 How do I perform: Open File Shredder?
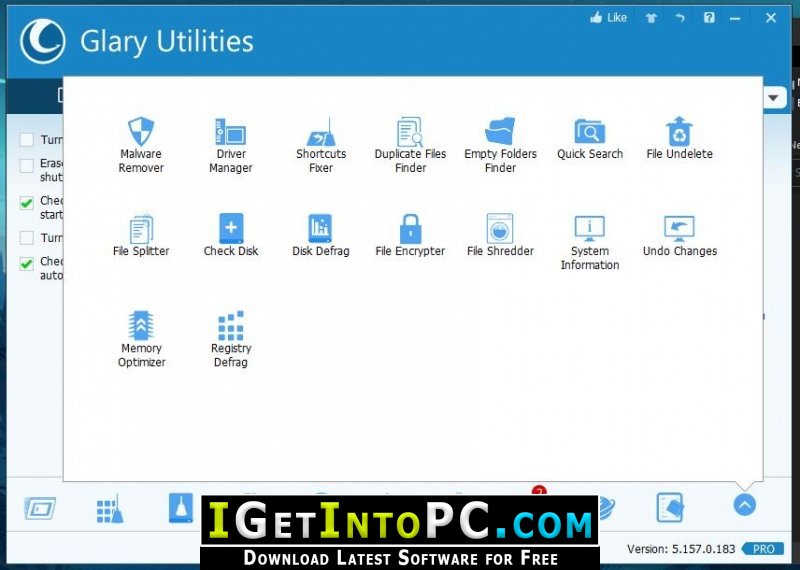(x=501, y=236)
